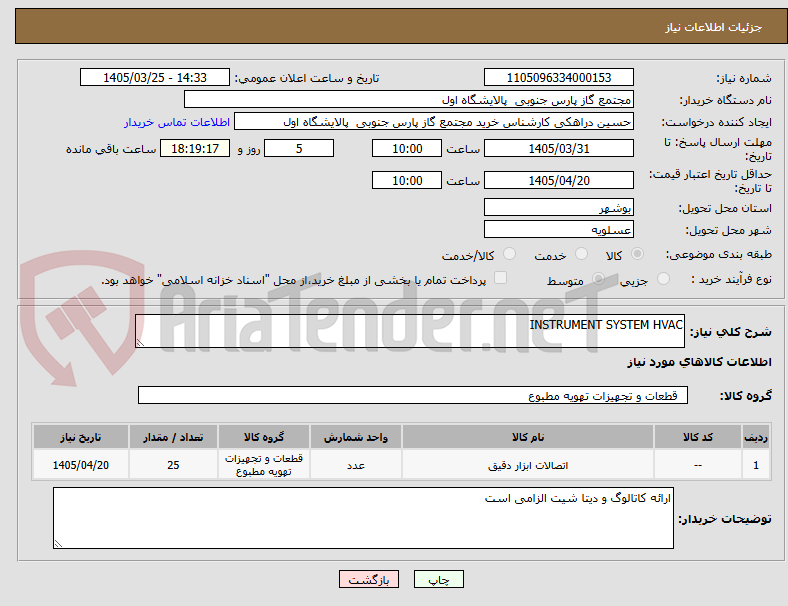This screenshot has width=788, height=606.
Task: Click the شرح کلی نیاز label
Action: point(730,332)
